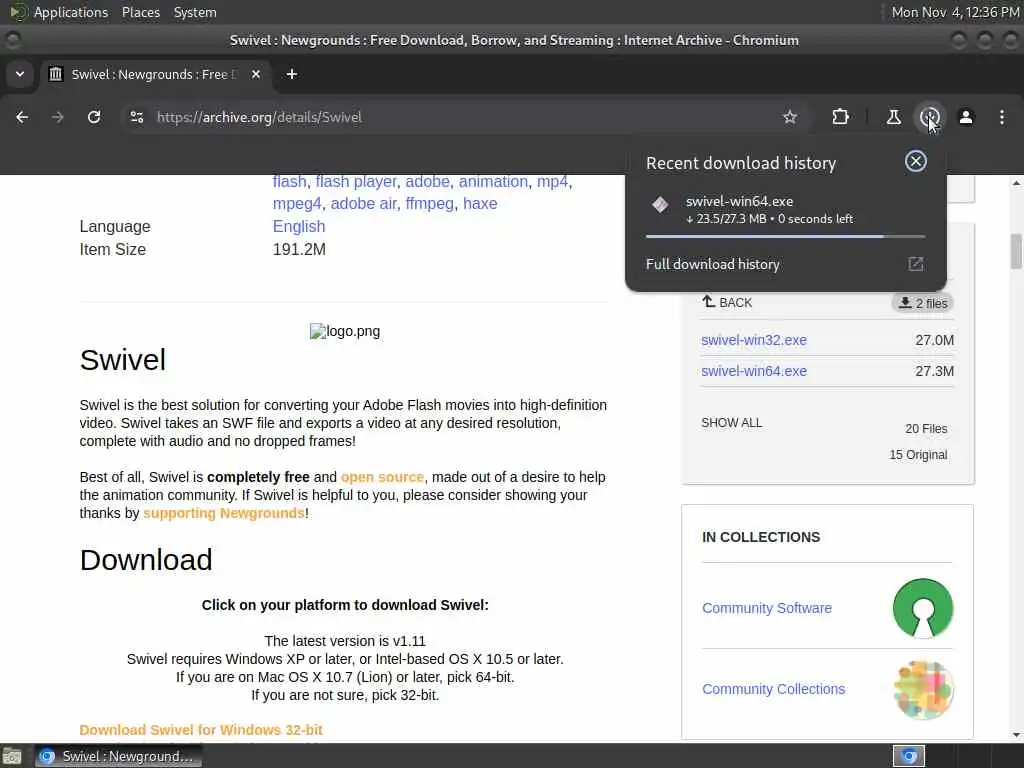Open Chromium three-dot menu

(1002, 117)
